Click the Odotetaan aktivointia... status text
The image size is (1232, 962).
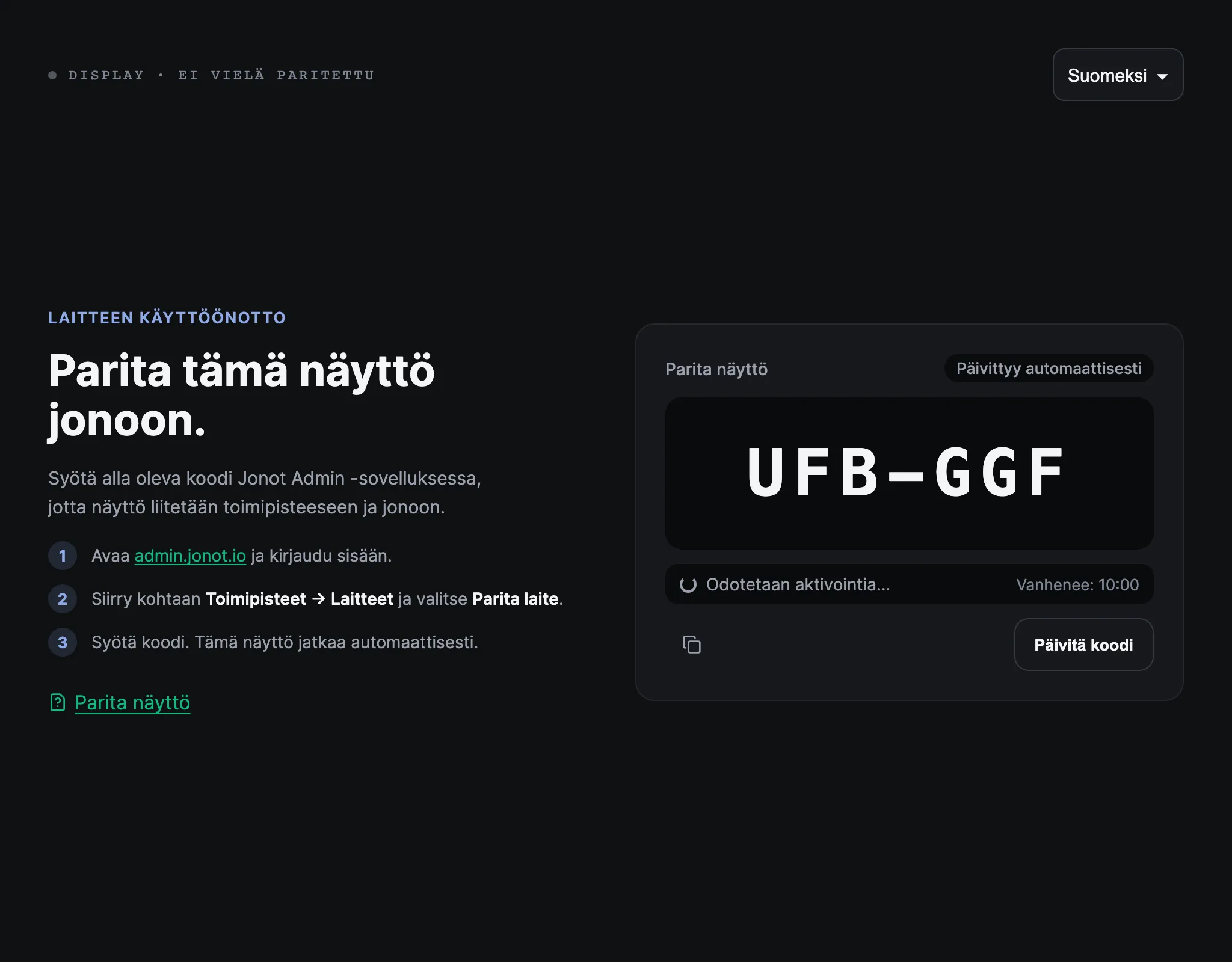pyautogui.click(x=798, y=584)
